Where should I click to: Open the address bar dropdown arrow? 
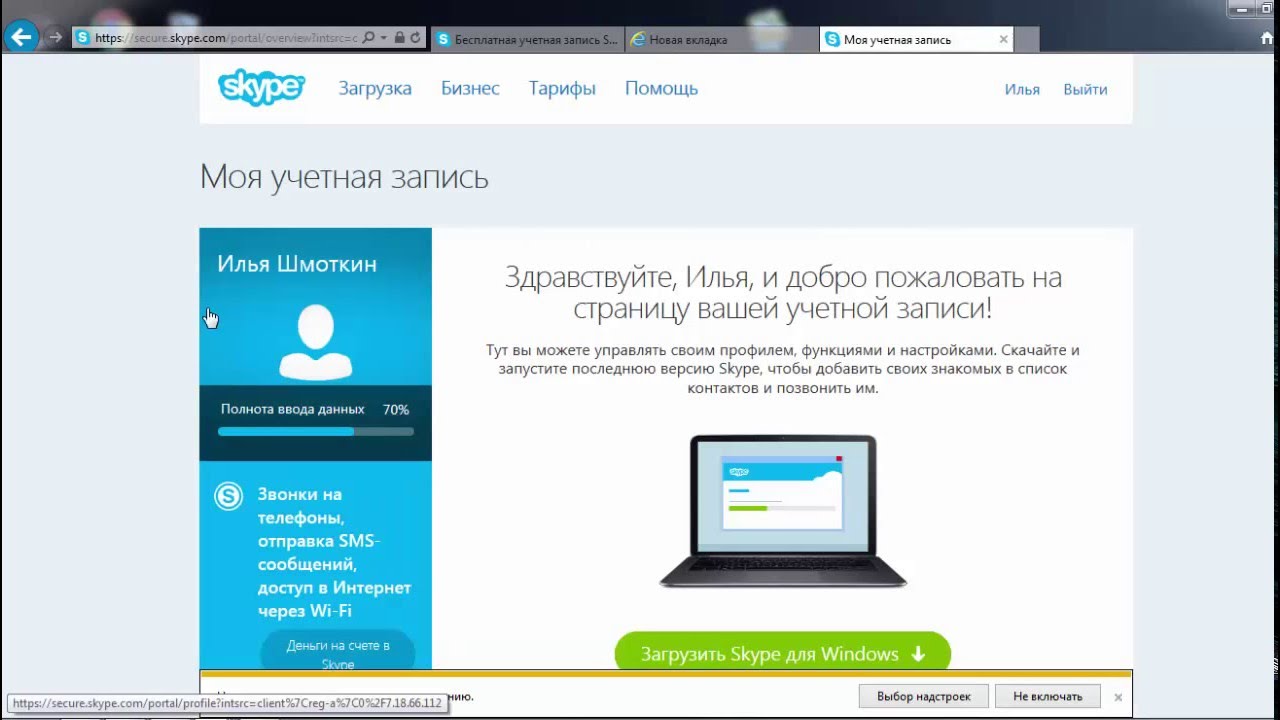383,38
